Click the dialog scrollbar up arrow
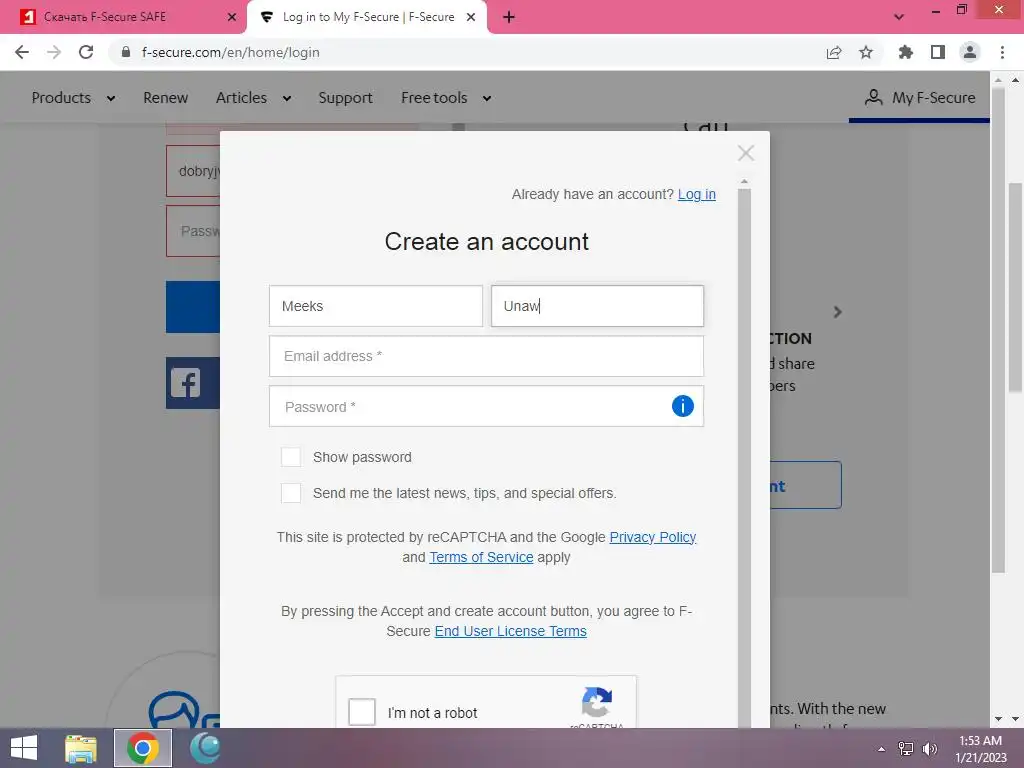 click(x=744, y=182)
